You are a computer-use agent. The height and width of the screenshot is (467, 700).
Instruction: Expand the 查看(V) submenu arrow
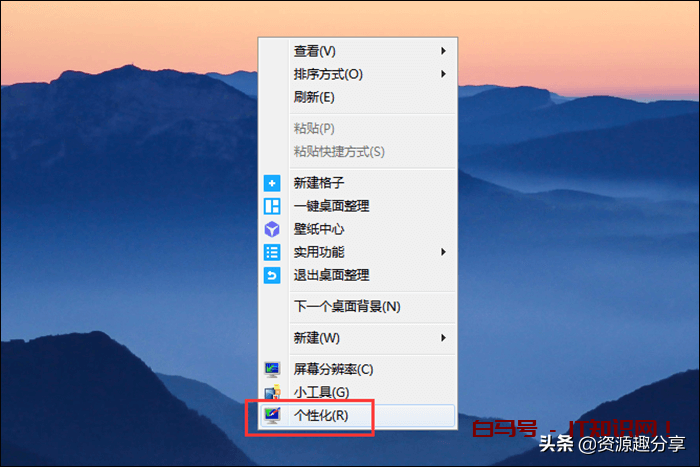pos(443,51)
